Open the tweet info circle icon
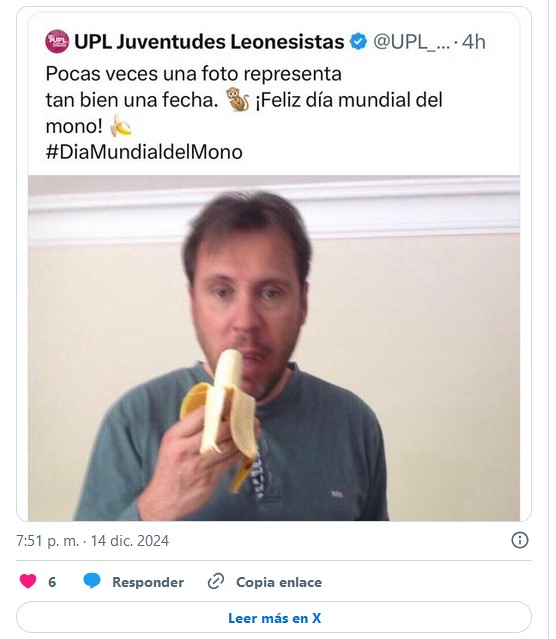The width and height of the screenshot is (556, 639). point(520,540)
